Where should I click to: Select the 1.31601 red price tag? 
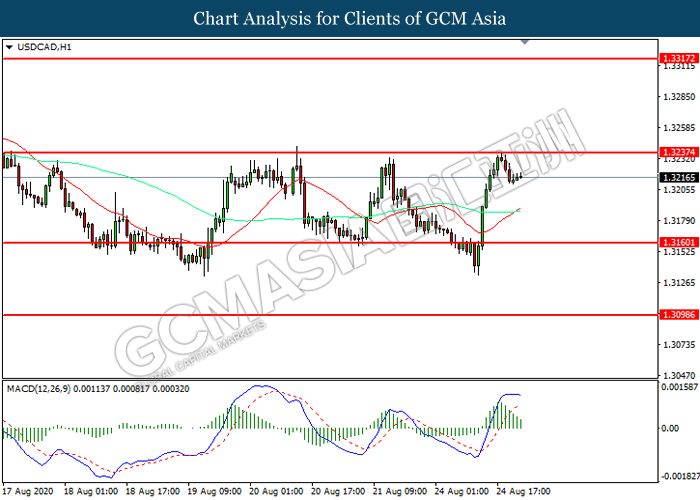[678, 242]
